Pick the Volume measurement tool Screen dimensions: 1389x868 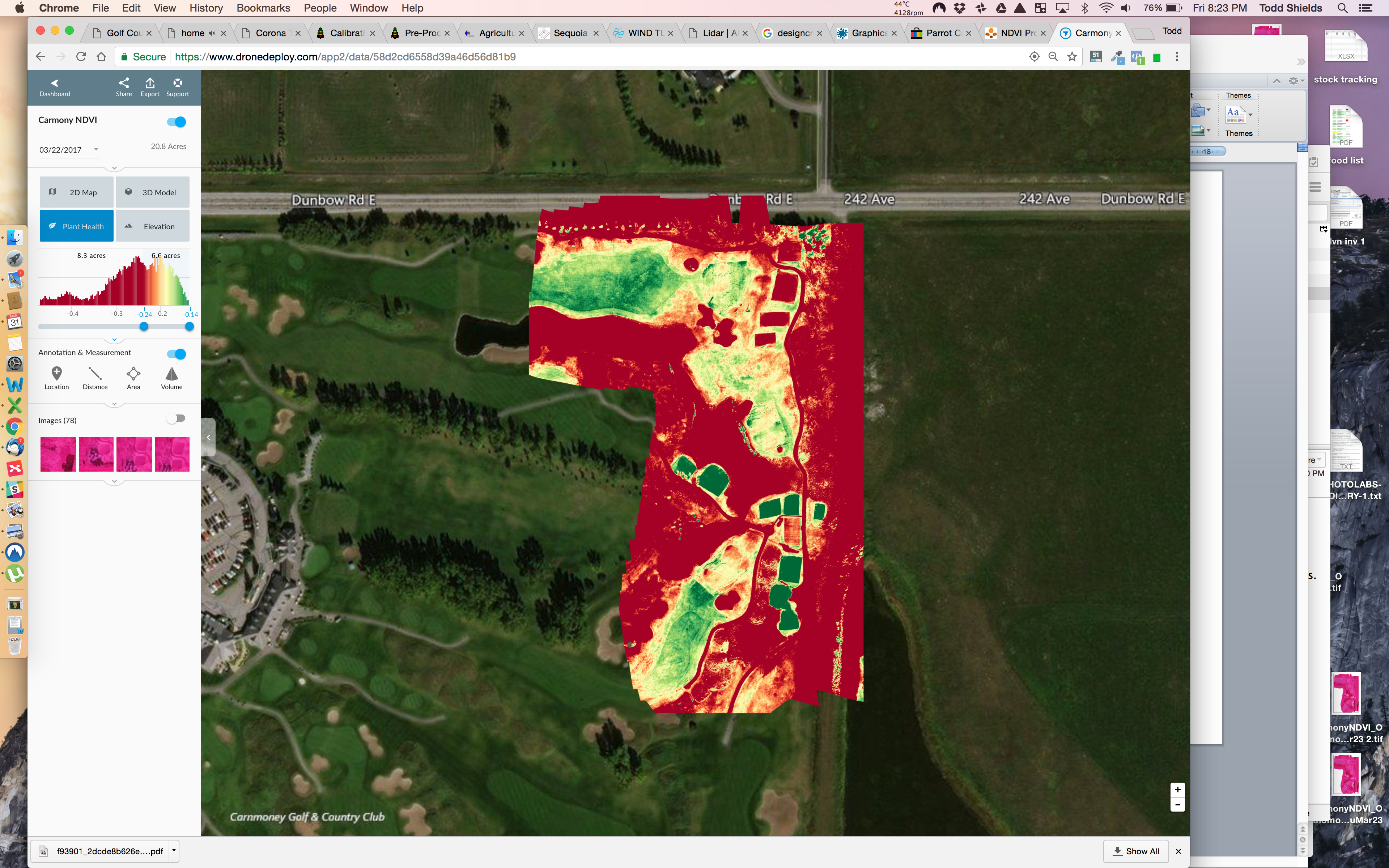coord(171,378)
